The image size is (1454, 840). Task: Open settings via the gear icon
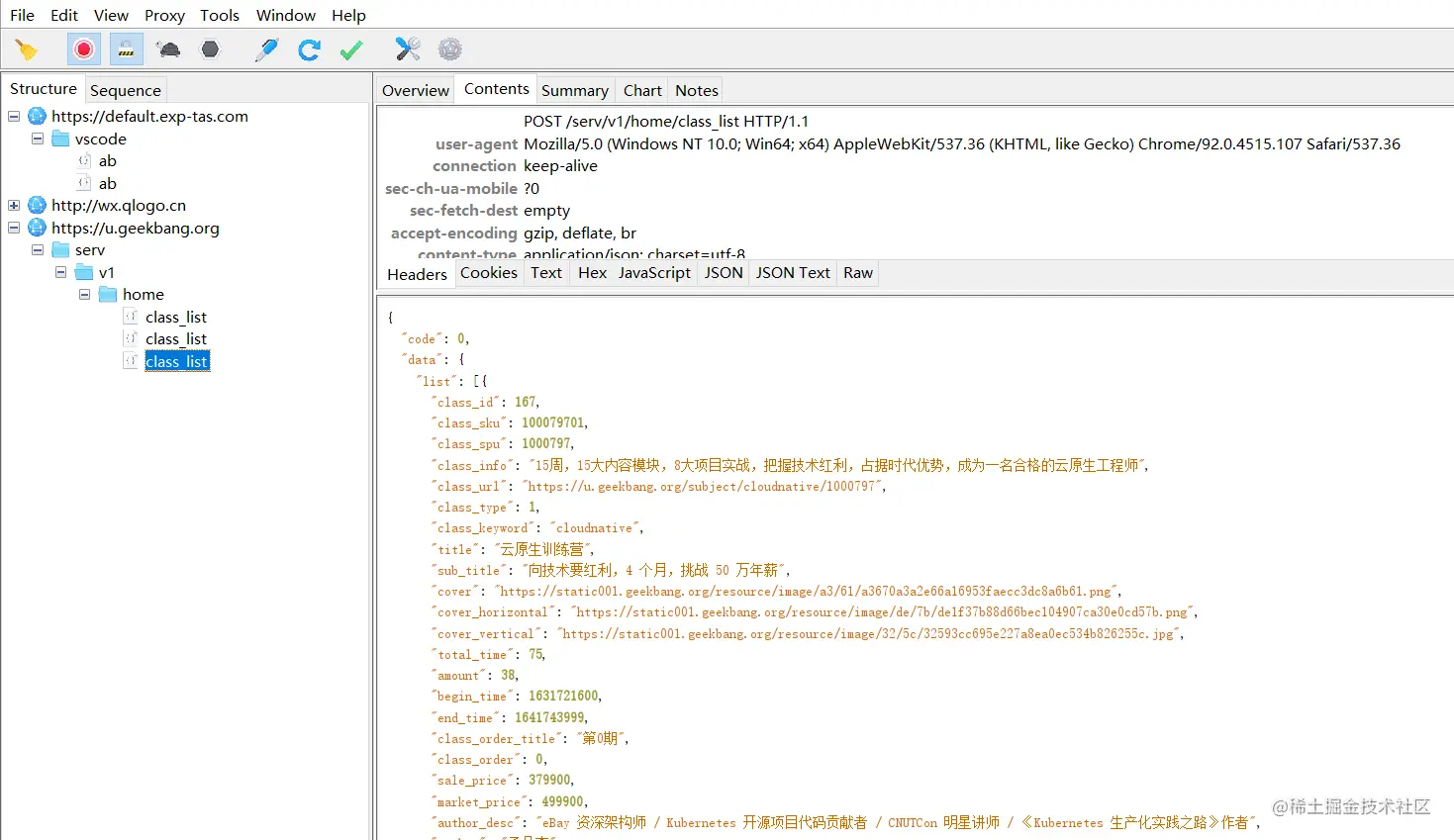pos(450,49)
